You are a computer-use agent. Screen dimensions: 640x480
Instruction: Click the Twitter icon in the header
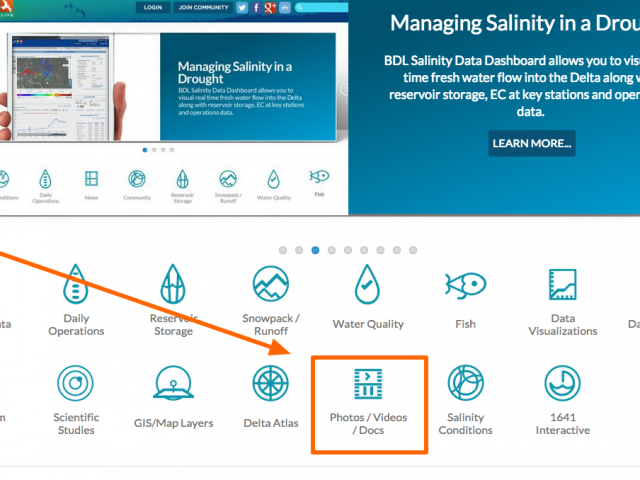242,7
